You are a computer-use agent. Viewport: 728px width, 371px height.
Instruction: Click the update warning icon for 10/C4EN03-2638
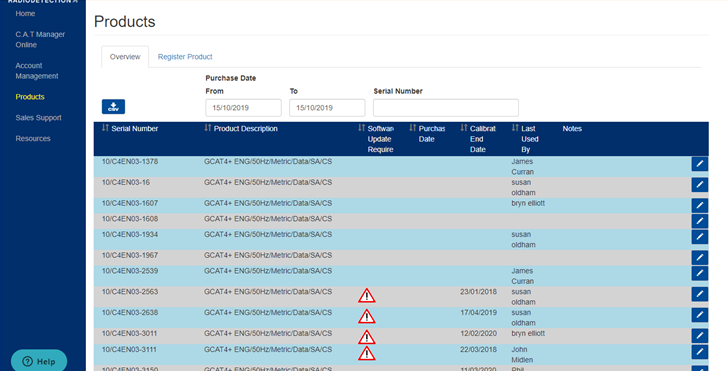click(x=366, y=317)
